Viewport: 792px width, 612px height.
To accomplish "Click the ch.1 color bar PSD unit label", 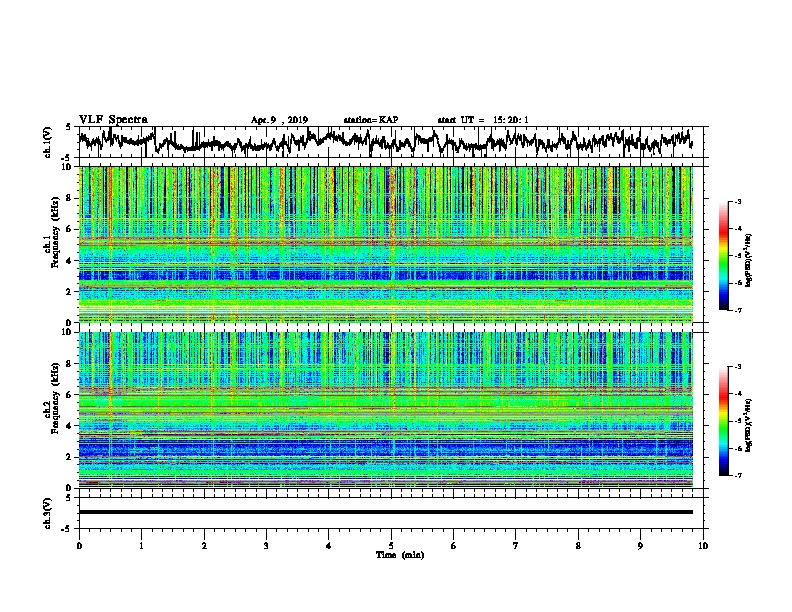I will point(749,260).
